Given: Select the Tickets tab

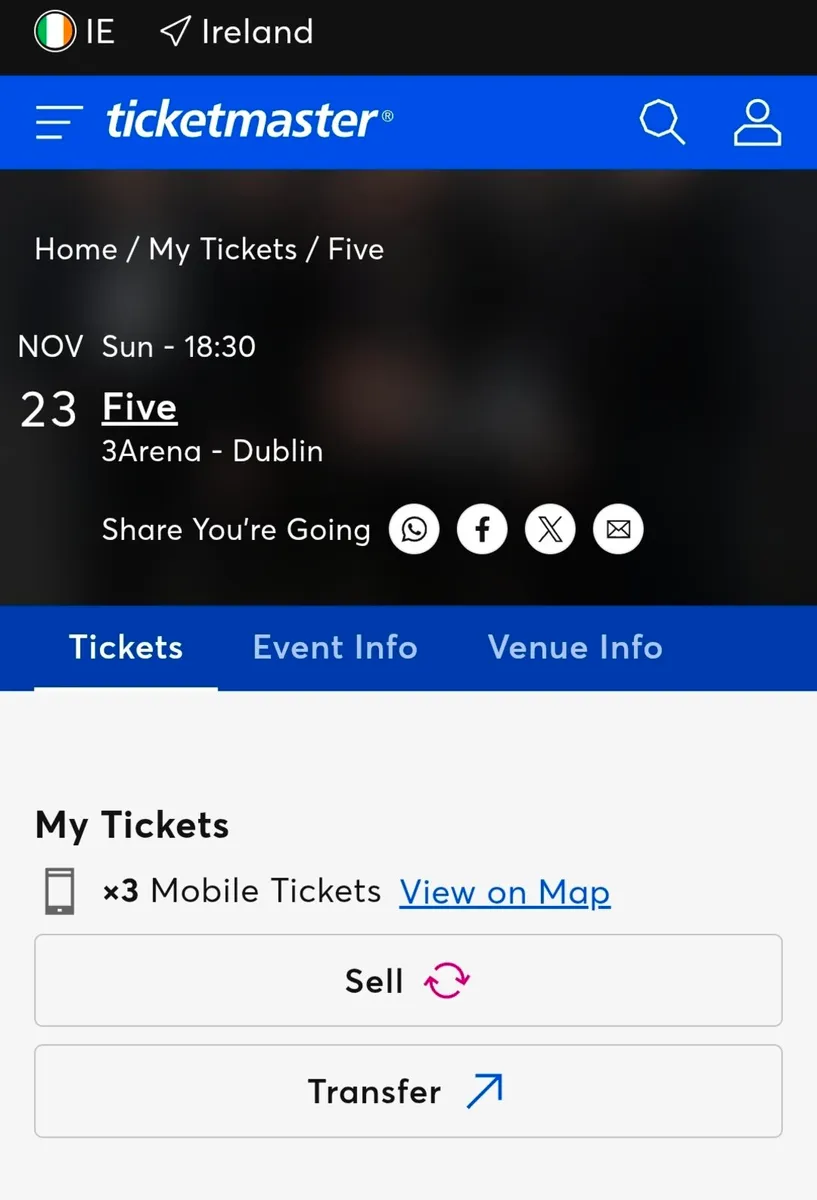Looking at the screenshot, I should point(126,647).
